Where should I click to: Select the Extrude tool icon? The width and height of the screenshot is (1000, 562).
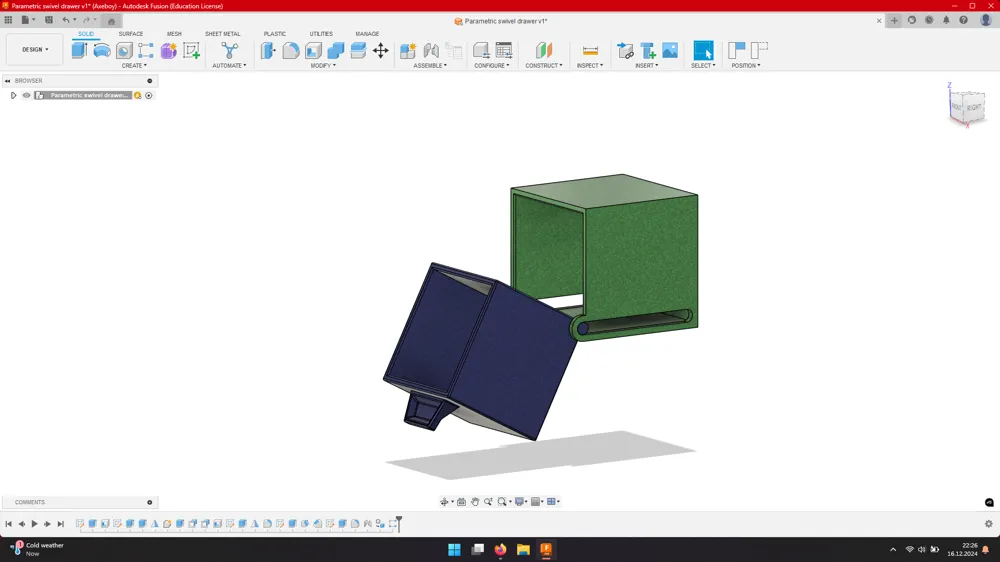coord(79,50)
